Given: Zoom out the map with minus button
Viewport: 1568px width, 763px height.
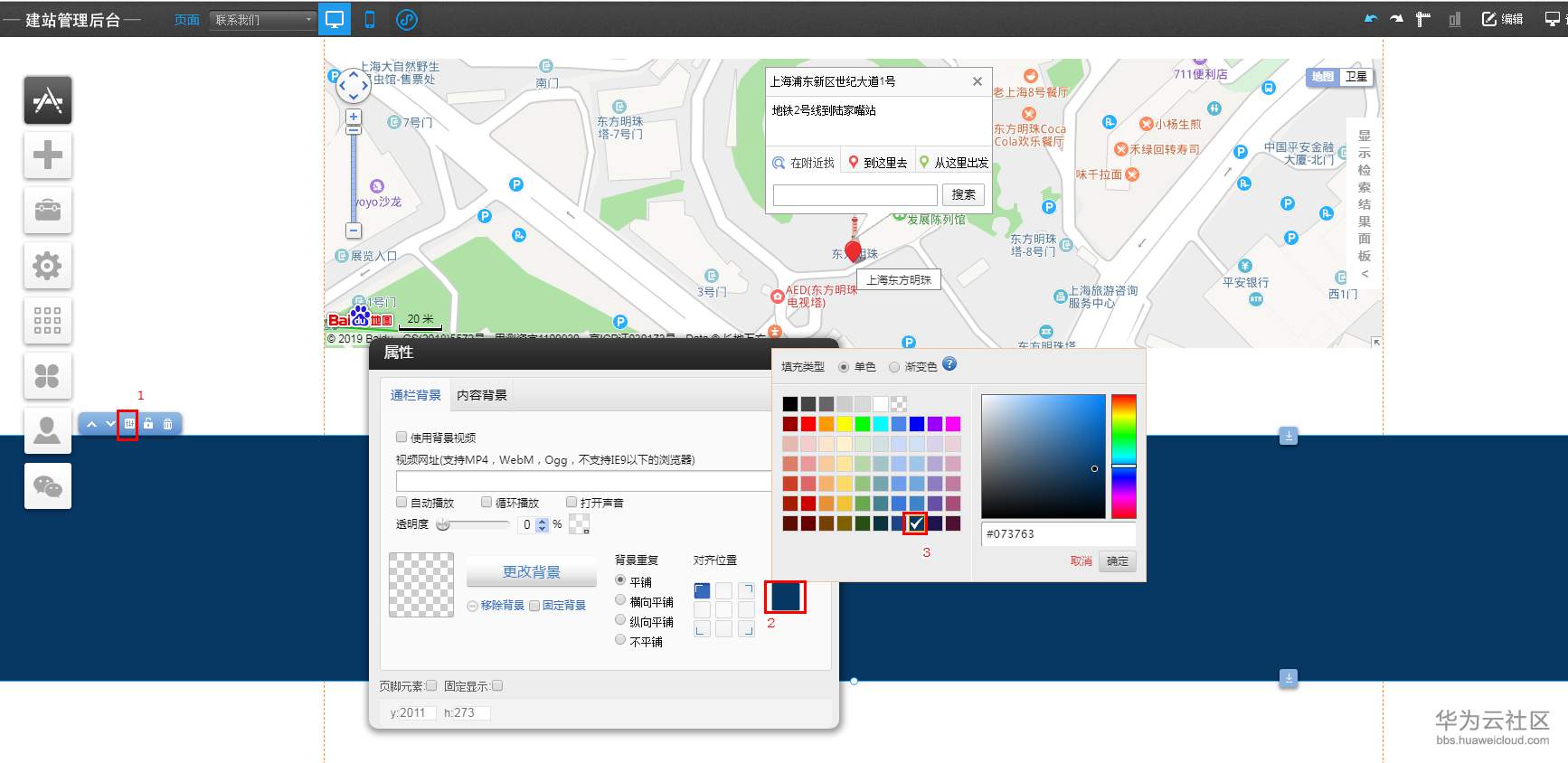Looking at the screenshot, I should pyautogui.click(x=354, y=231).
